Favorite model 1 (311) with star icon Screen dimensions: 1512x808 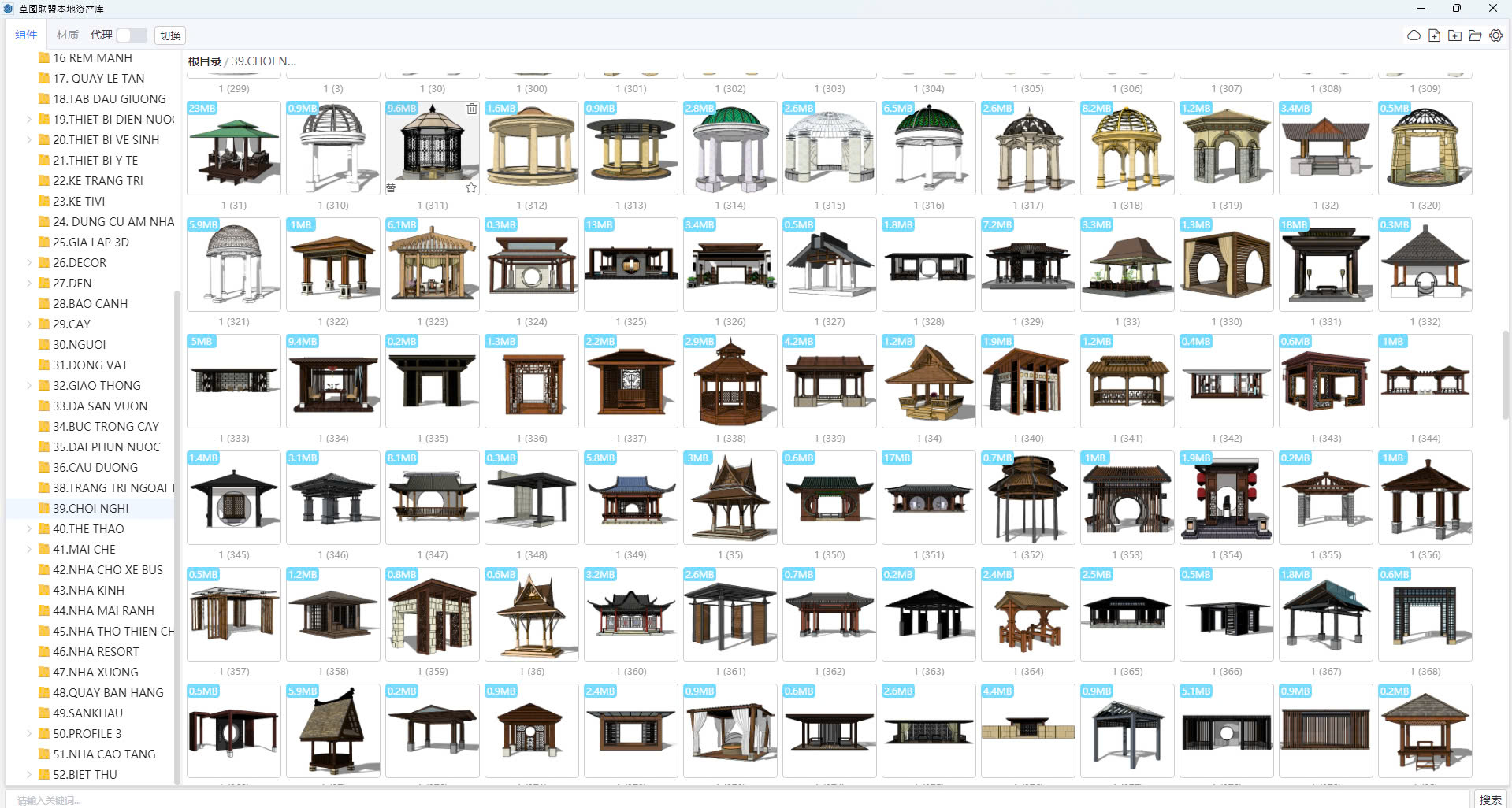(471, 187)
